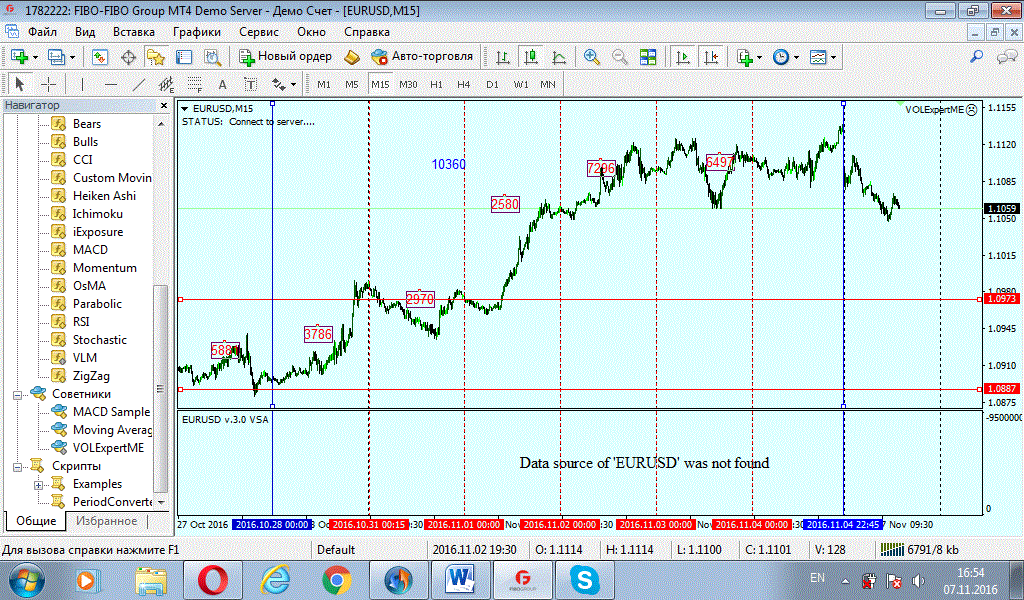Open the chat bubbles icon

coord(1006,57)
